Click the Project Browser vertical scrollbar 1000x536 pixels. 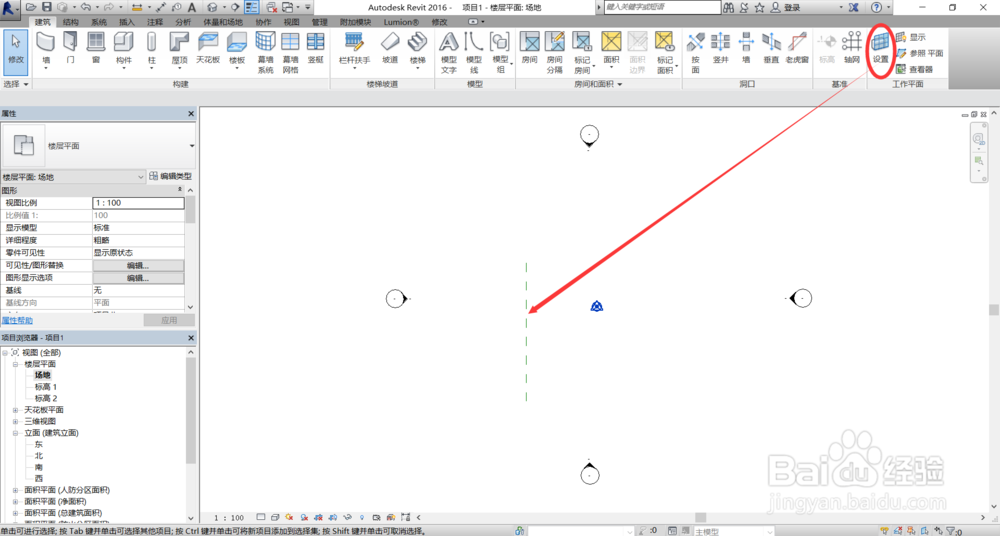coord(191,410)
